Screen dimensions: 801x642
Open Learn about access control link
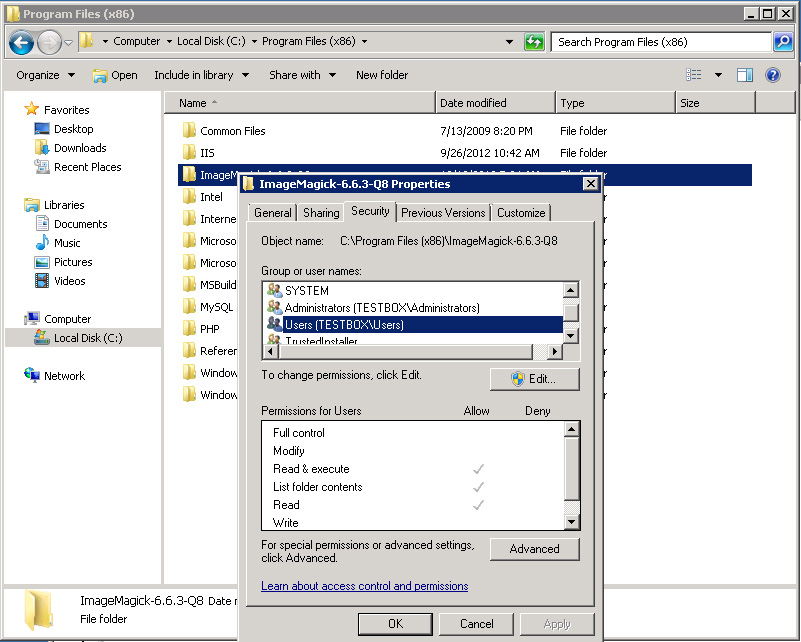[364, 586]
